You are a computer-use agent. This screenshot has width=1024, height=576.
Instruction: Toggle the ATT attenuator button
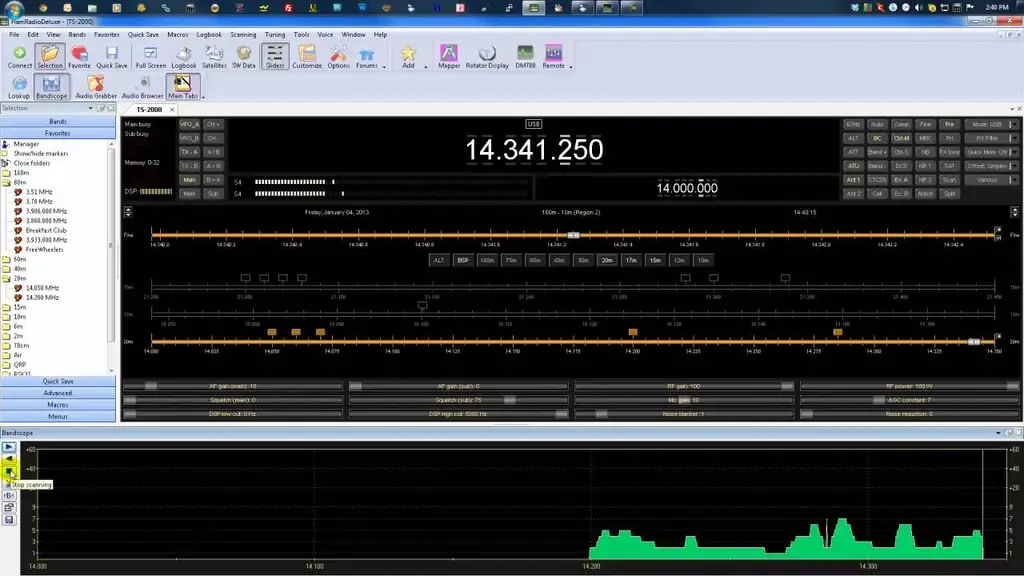(853, 152)
